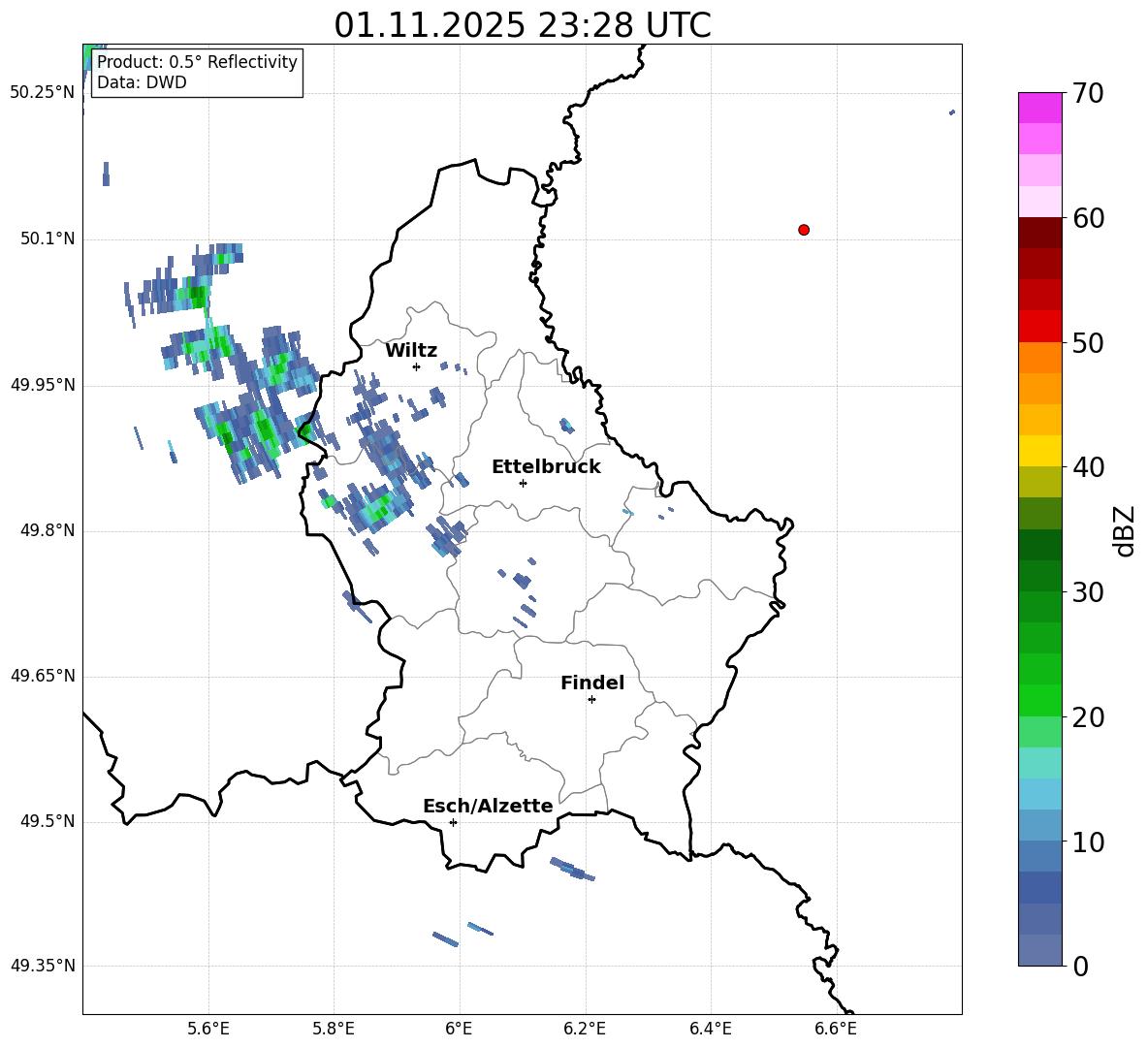The width and height of the screenshot is (1148, 1048).
Task: Click the 10 tick on the colorbar
Action: coord(1087,842)
